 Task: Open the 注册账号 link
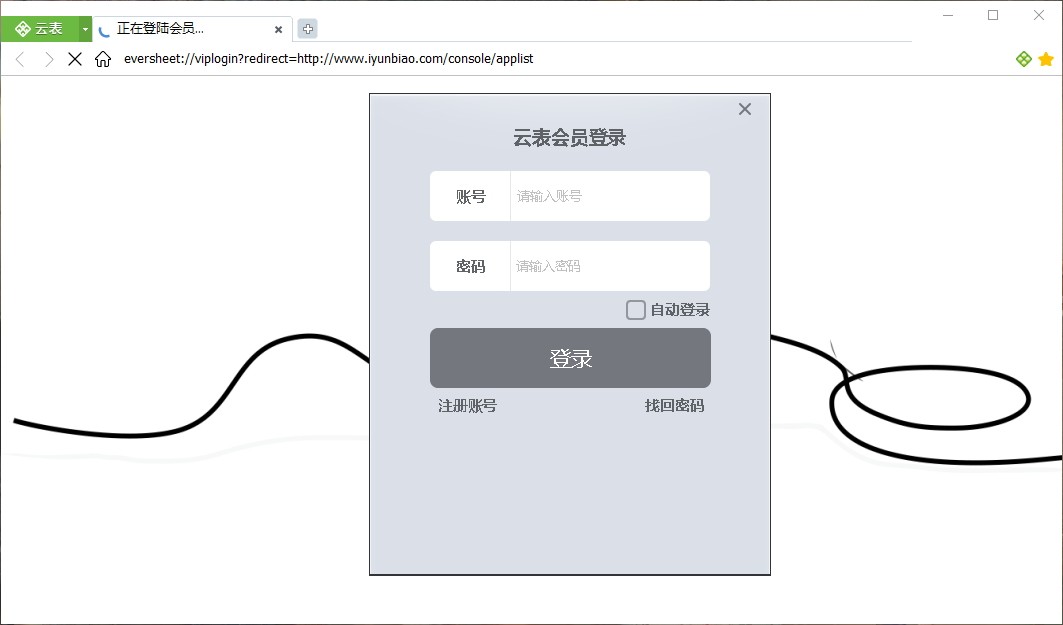click(467, 405)
